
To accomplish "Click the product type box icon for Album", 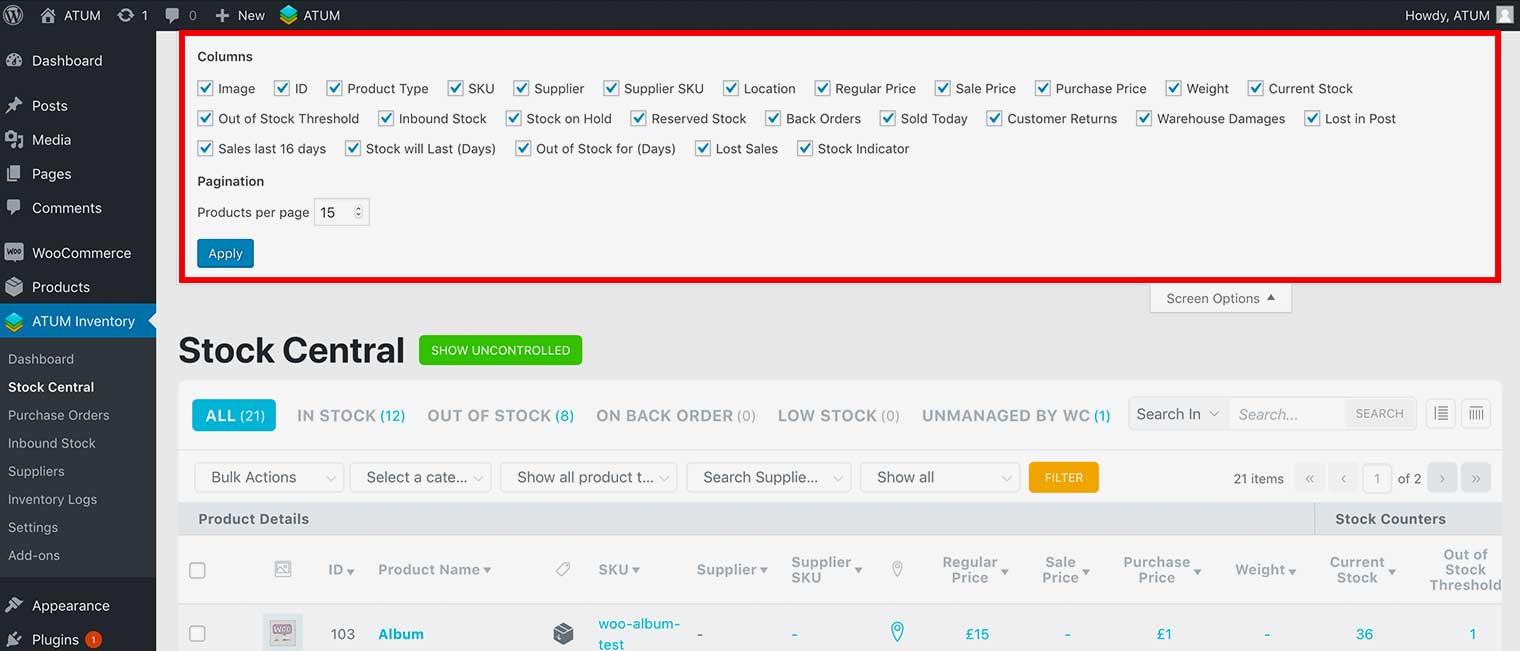I will [563, 633].
